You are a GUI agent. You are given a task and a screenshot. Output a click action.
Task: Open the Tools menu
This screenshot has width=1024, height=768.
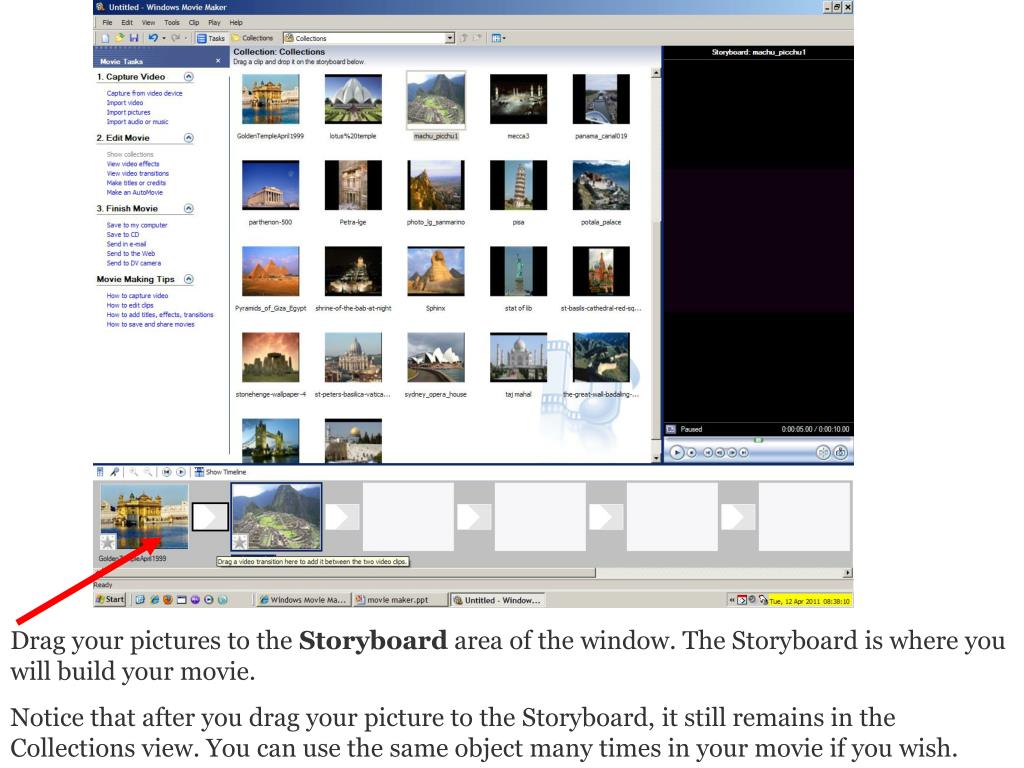172,22
